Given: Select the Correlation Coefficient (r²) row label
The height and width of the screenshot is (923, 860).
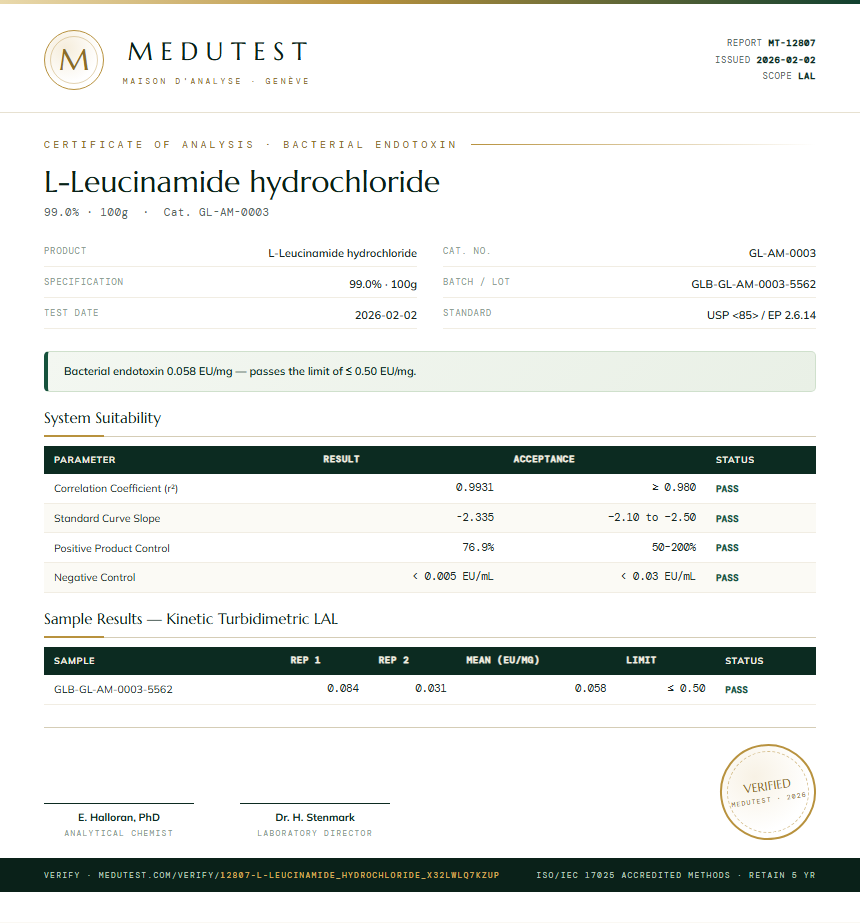Looking at the screenshot, I should point(116,489).
